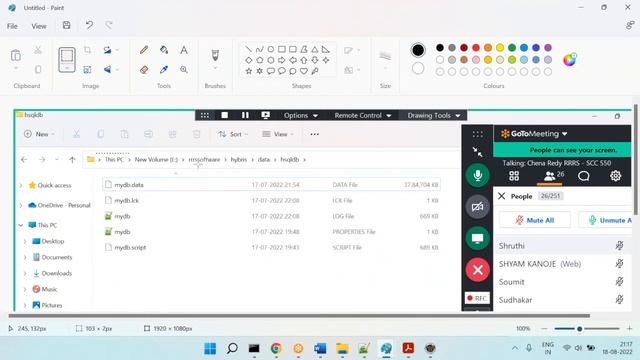Click the Paint horizontal scrollbar

(x=299, y=316)
